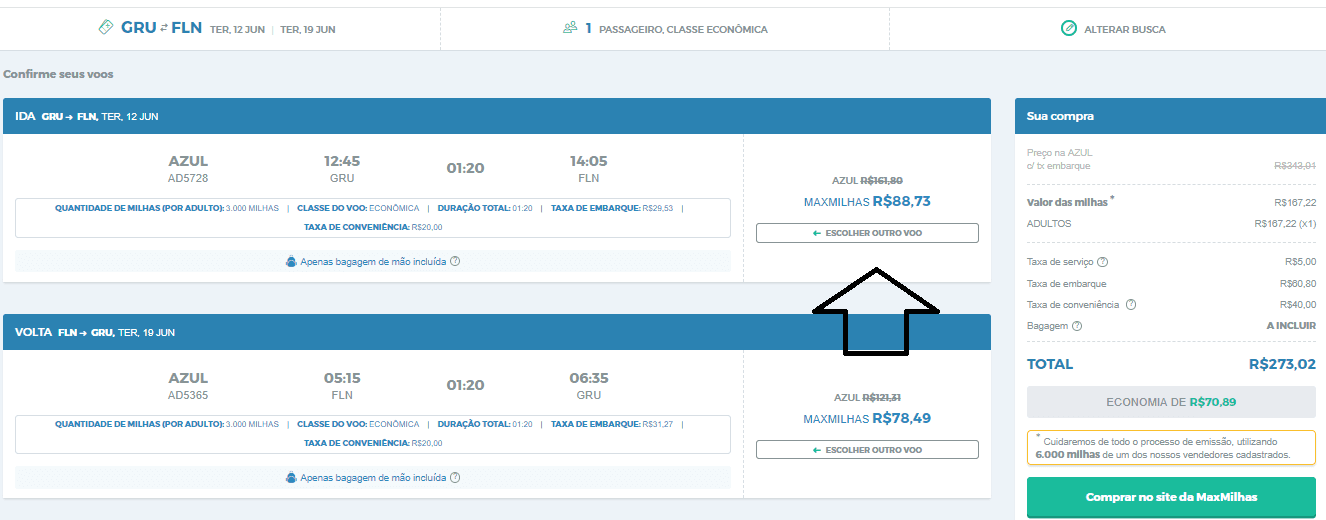
Task: Click Apenas bagagem de mão incluída on IDA
Action: tap(373, 262)
